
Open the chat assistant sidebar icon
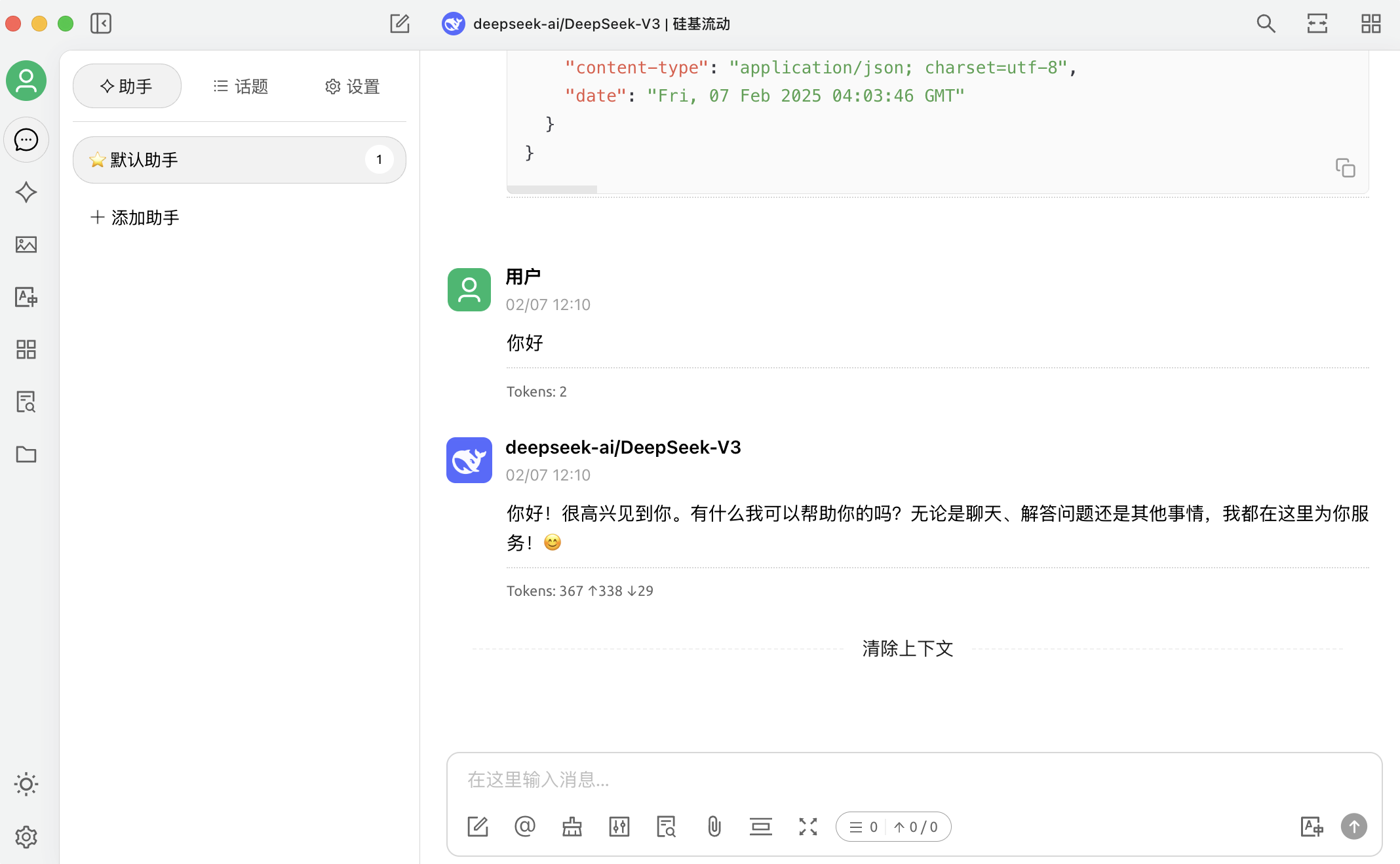26,140
